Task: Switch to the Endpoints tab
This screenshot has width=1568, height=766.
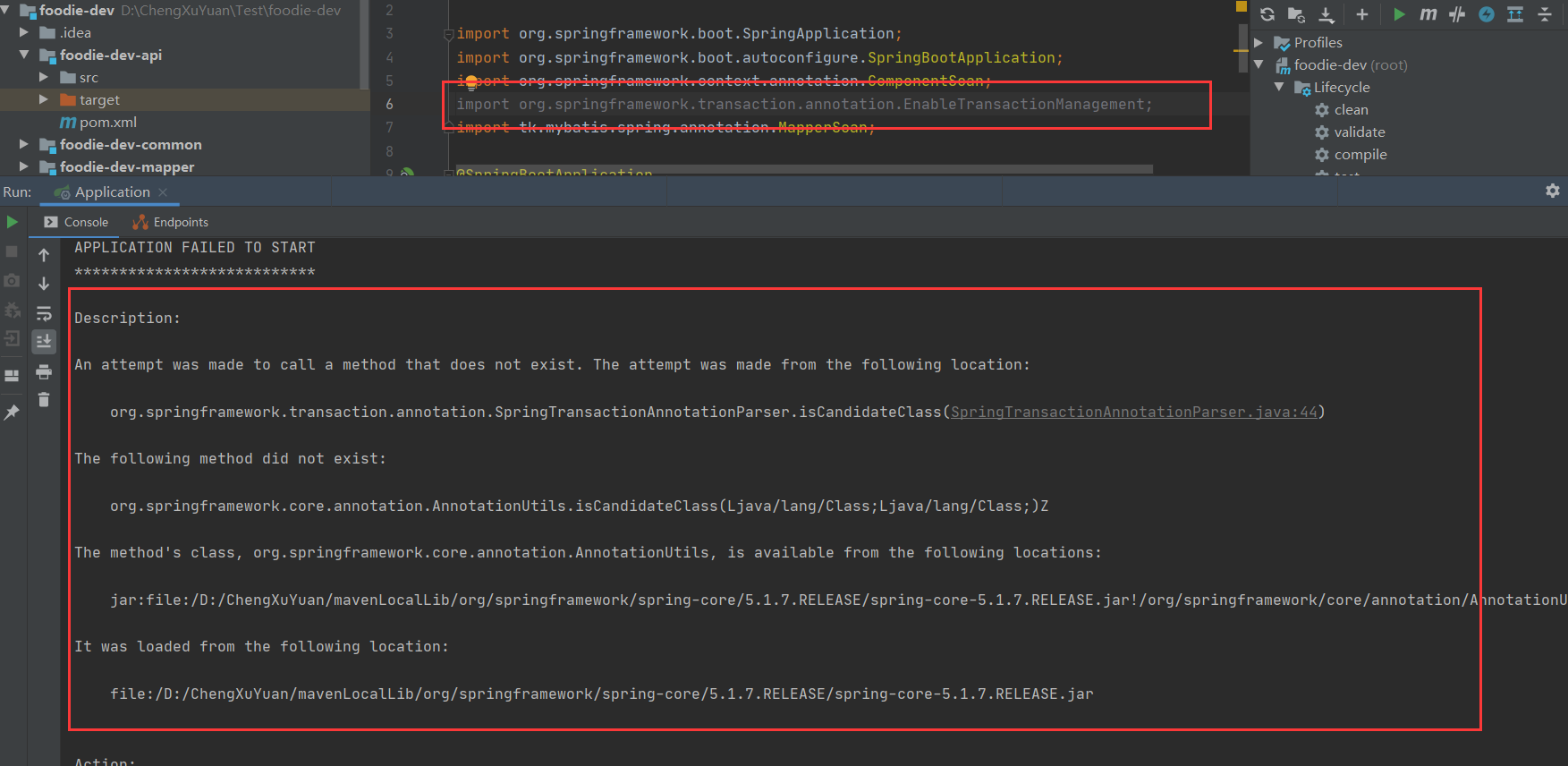Action: 171,222
